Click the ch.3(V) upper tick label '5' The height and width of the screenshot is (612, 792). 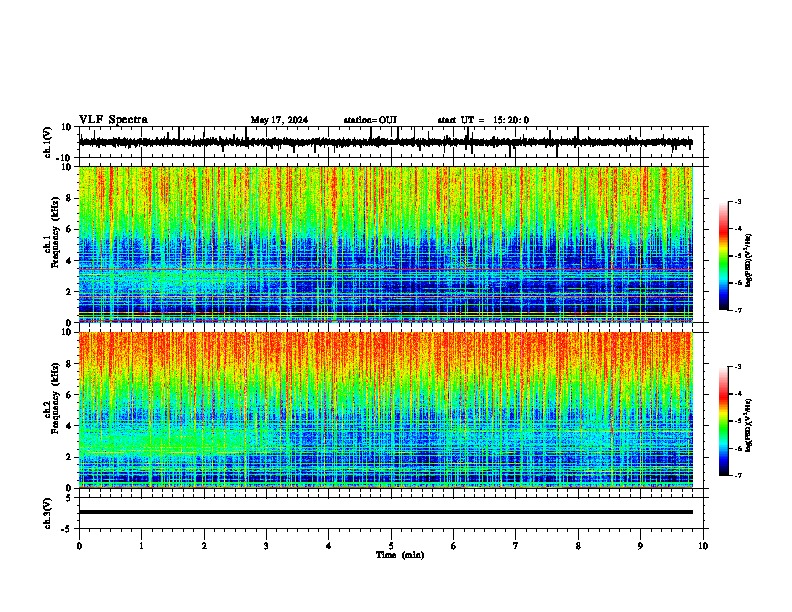(x=69, y=497)
